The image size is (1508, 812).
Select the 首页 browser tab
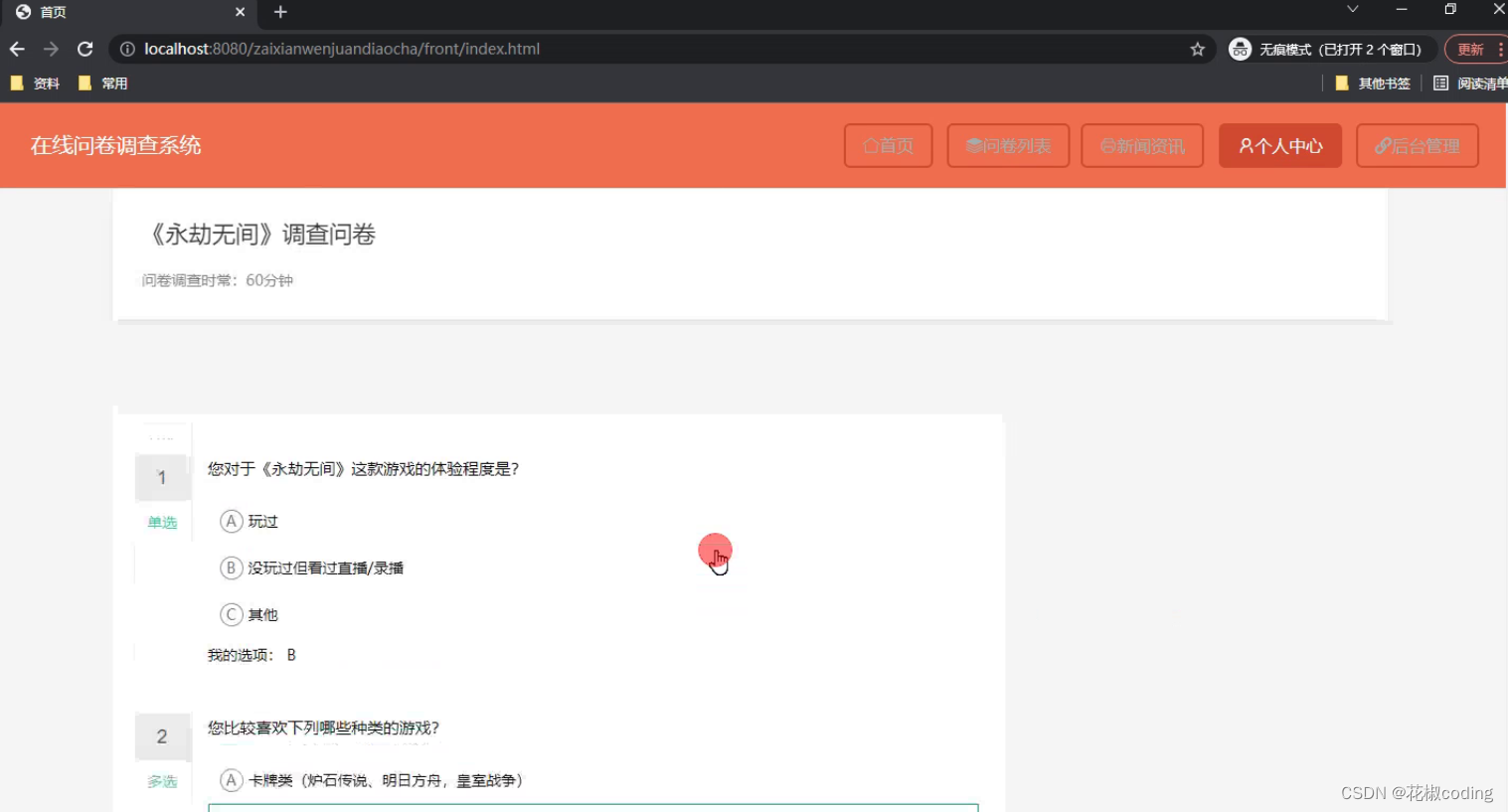pos(129,12)
